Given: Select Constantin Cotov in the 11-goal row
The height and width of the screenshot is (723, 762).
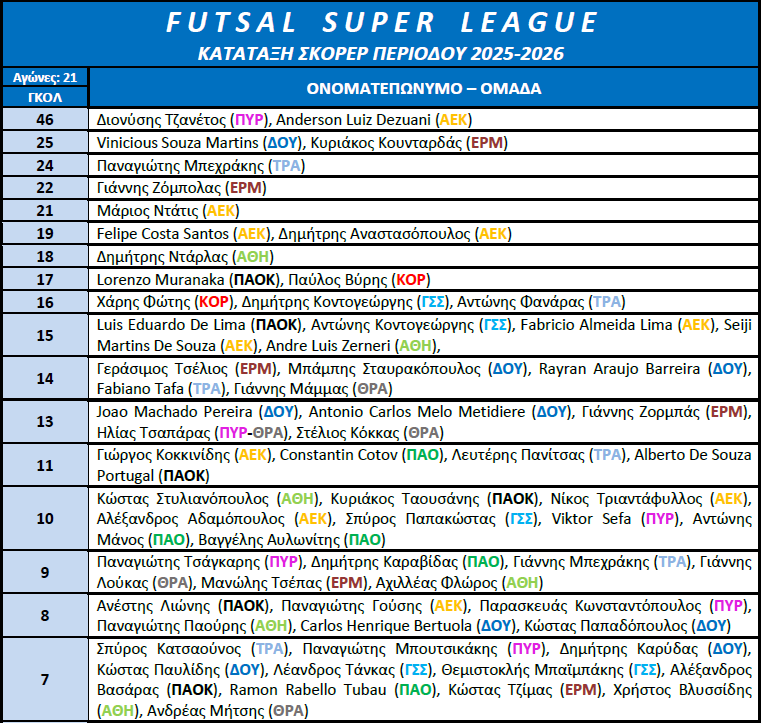Looking at the screenshot, I should 339,454.
